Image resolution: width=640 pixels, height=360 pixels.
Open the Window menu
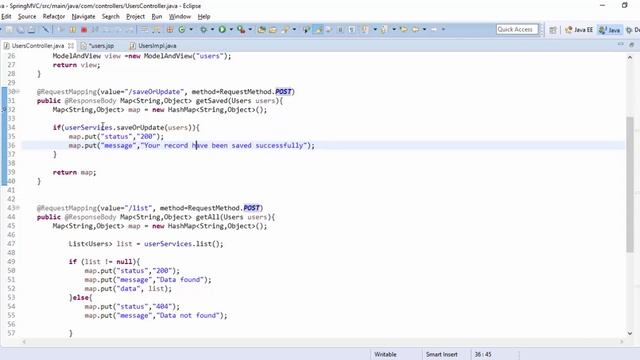tap(180, 17)
